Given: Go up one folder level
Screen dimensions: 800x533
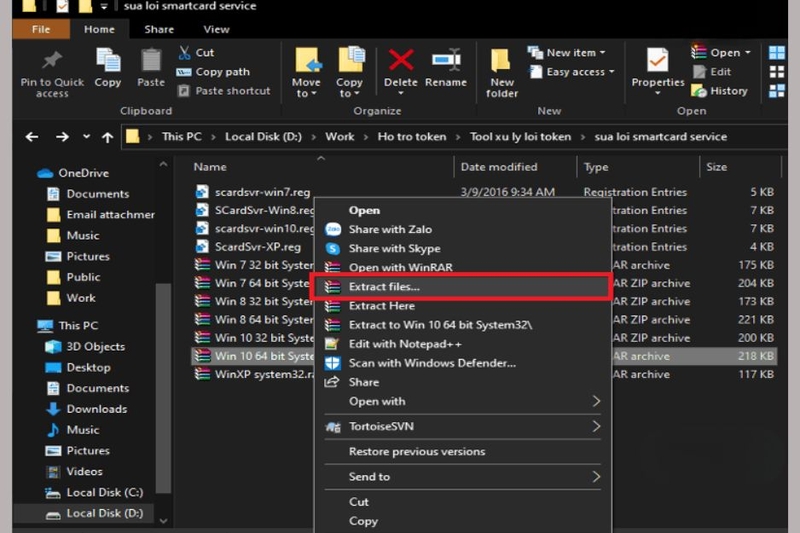Looking at the screenshot, I should pos(107,137).
